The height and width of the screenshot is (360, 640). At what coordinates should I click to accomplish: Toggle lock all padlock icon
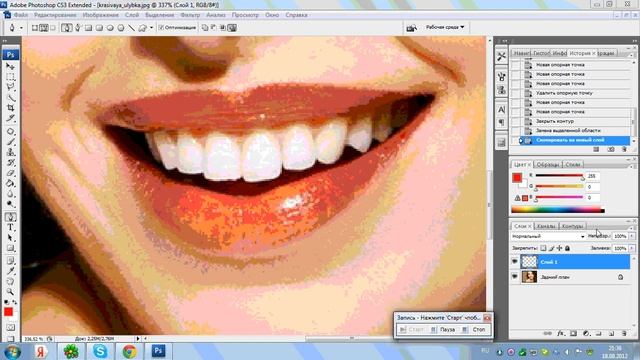click(567, 248)
